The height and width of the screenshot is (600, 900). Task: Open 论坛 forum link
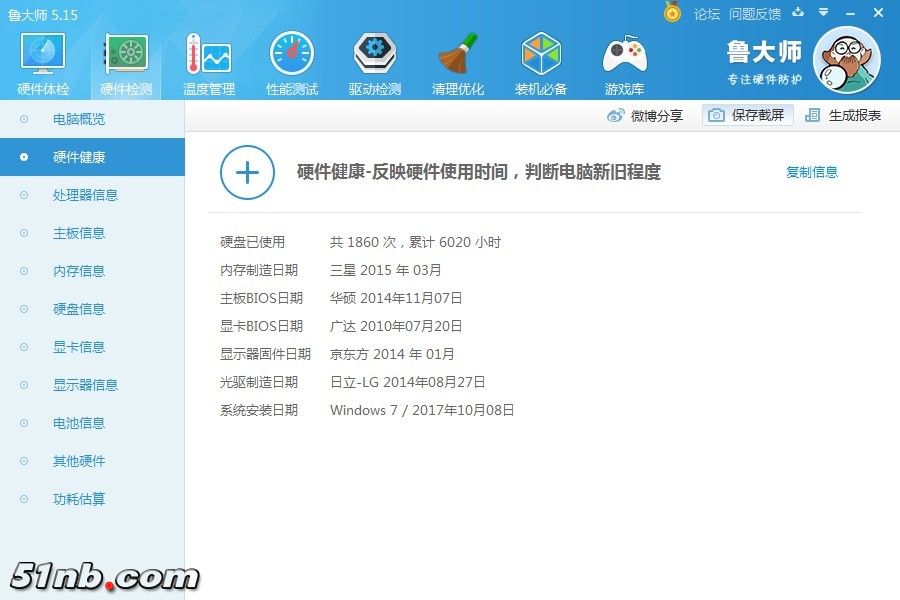707,14
